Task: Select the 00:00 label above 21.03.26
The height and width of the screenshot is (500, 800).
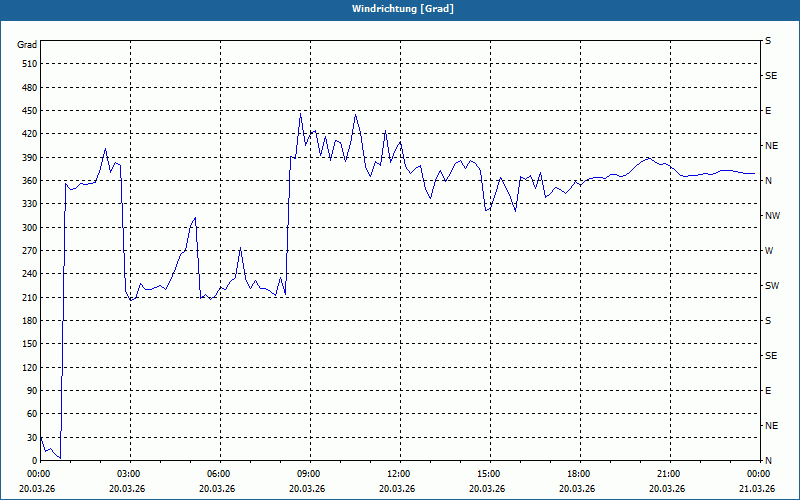Action: [759, 474]
